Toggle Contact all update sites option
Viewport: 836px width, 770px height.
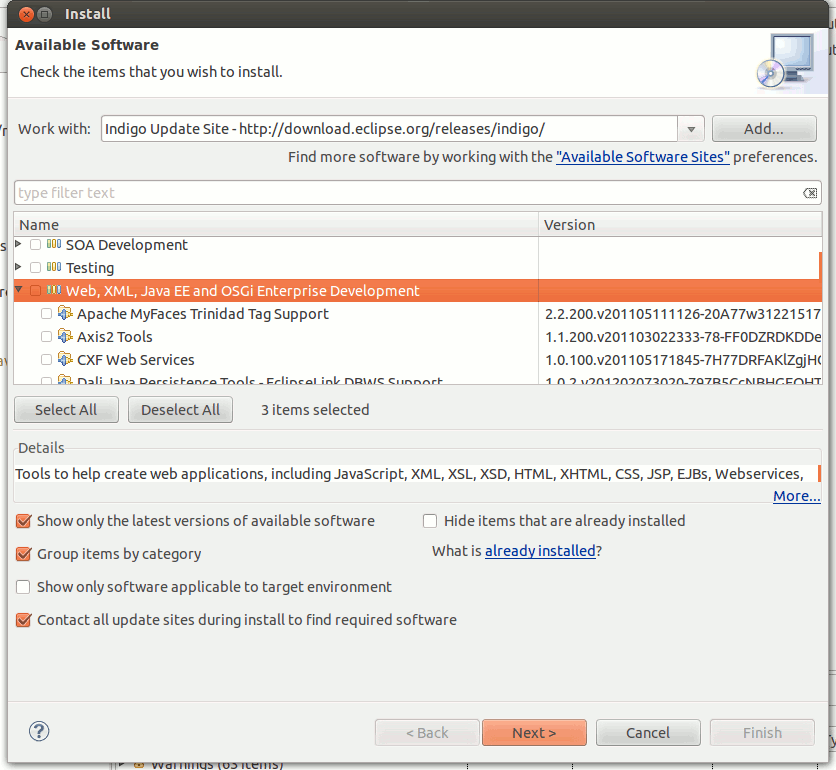23,620
